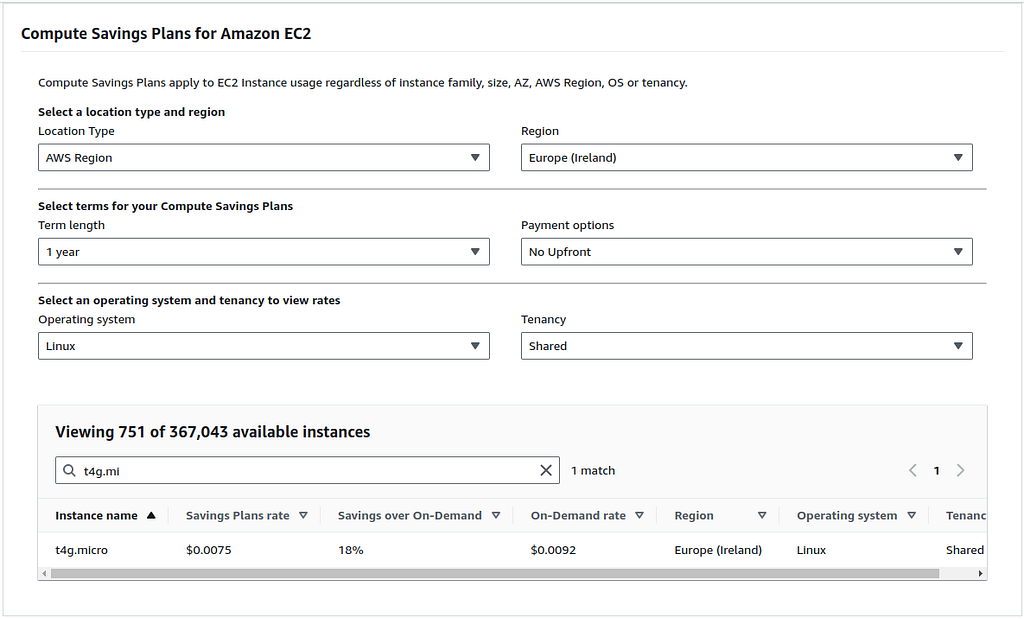Click the '1 match' result count text
Screen dimensions: 1024x619
[x=593, y=470]
